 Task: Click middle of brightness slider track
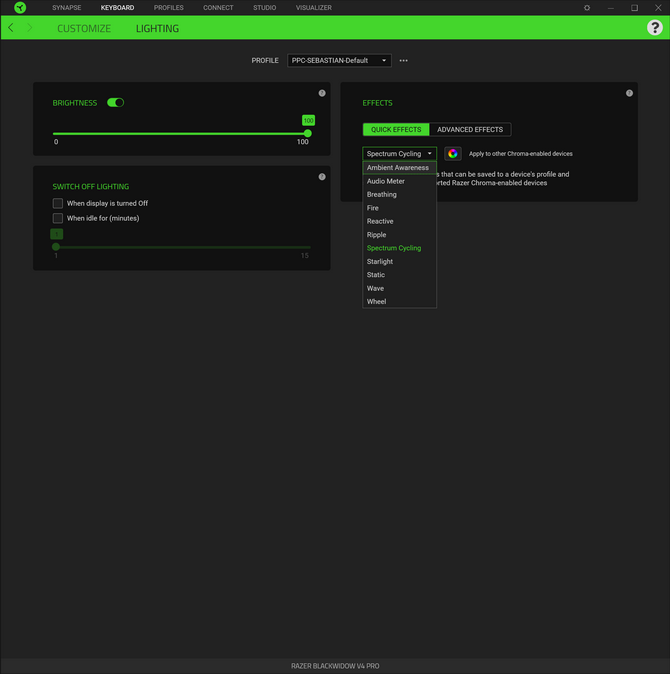click(x=180, y=134)
